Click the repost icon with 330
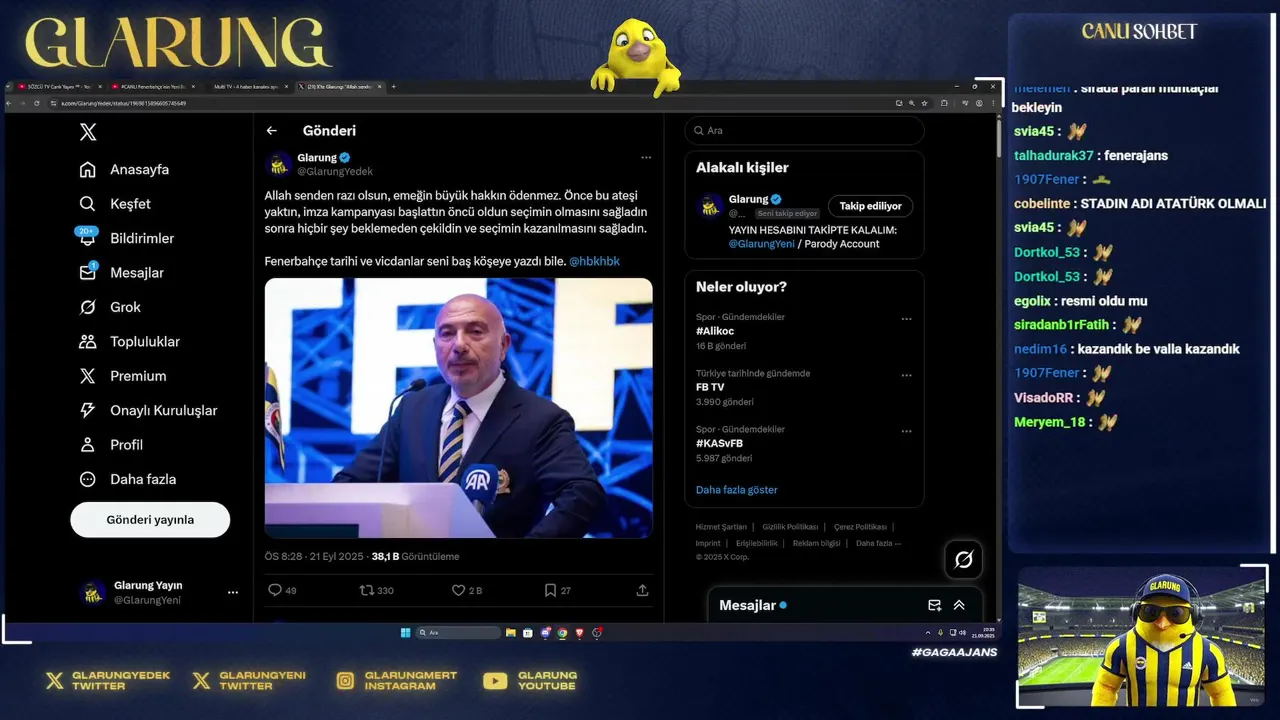The height and width of the screenshot is (720, 1280). 366,591
